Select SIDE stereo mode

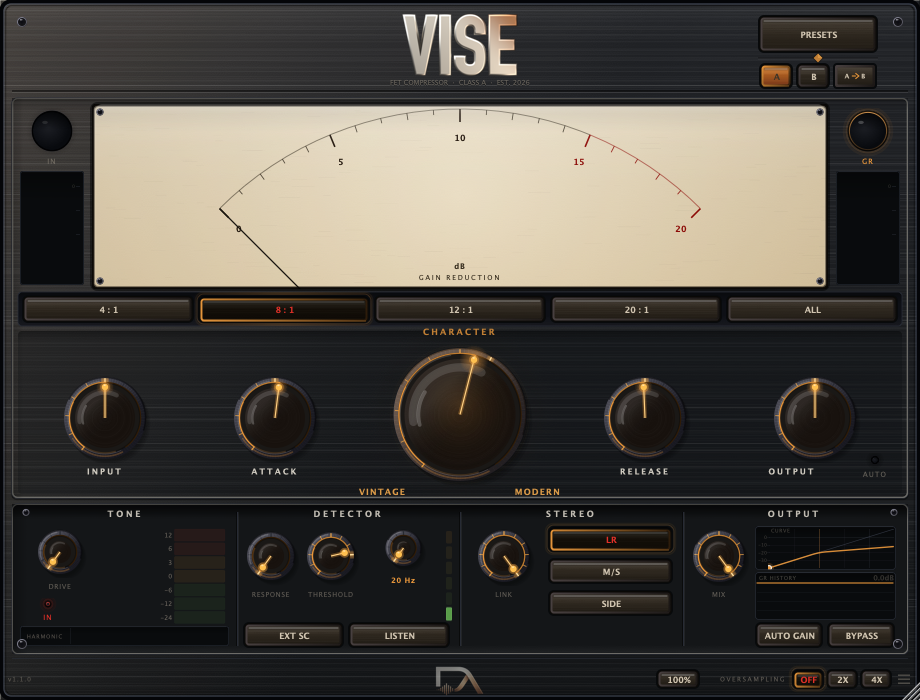[611, 604]
